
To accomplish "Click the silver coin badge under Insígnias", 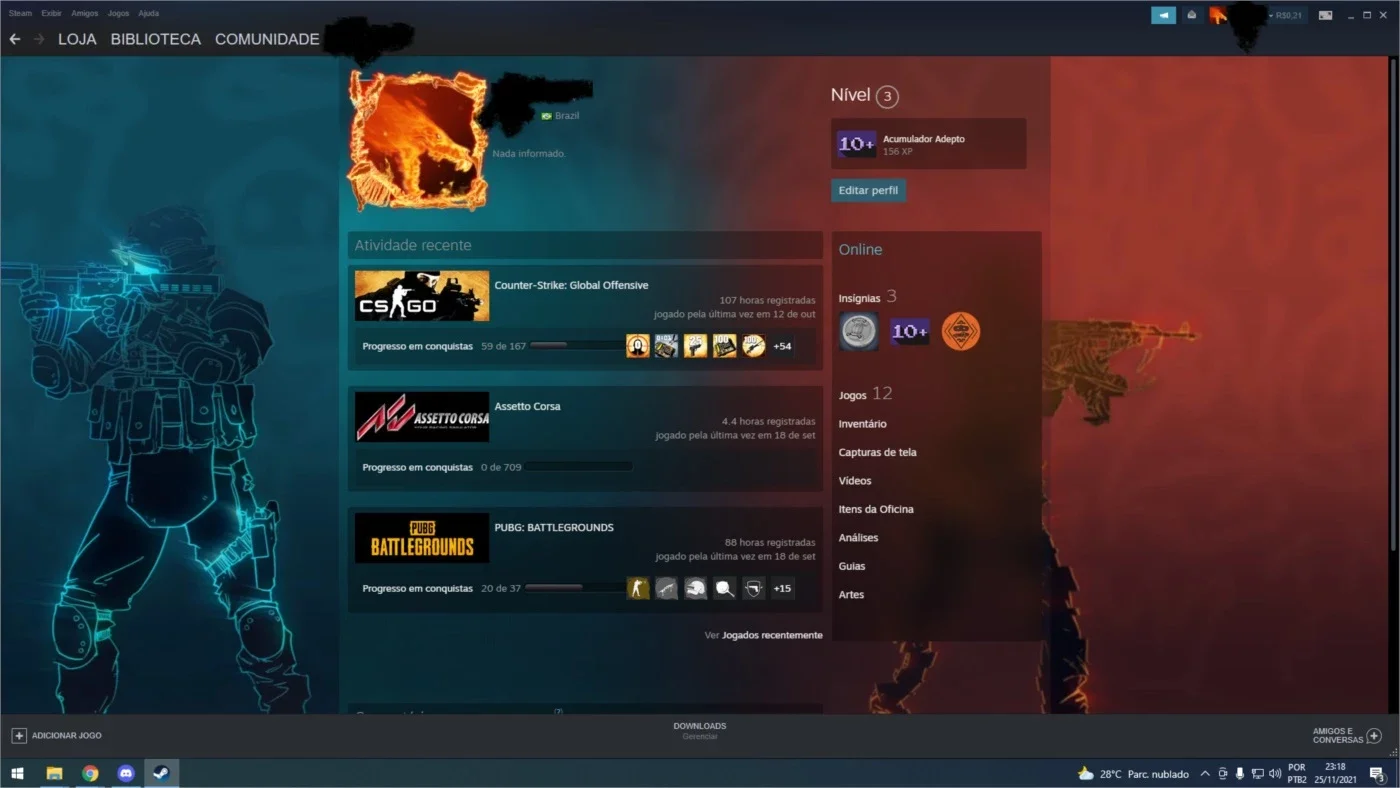I will point(858,332).
